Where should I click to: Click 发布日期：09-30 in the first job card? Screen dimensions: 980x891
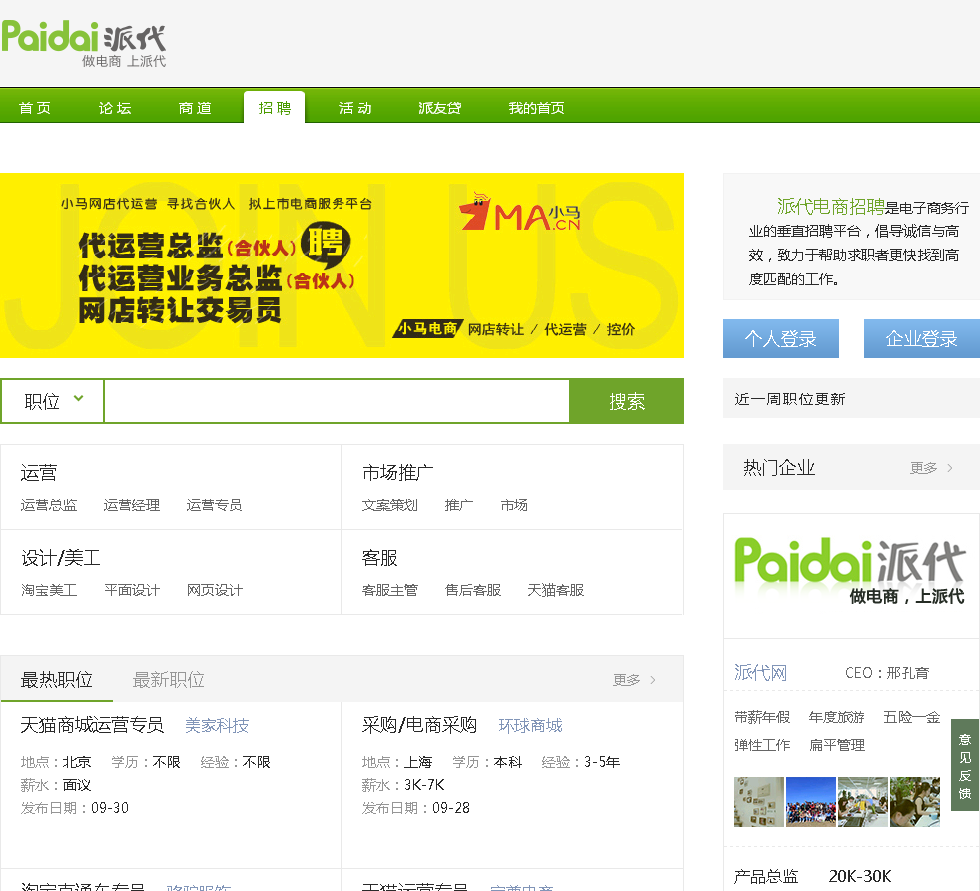tap(74, 808)
